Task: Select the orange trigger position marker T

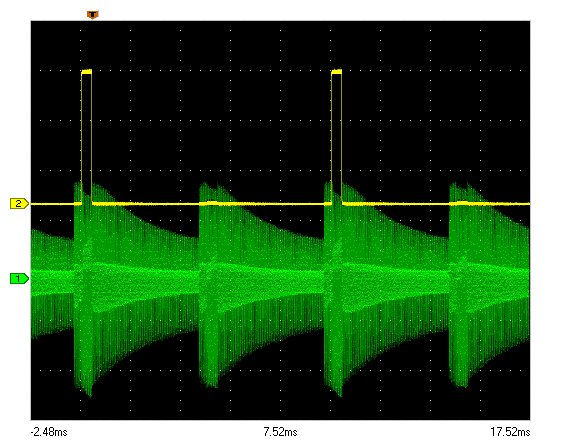Action: coord(93,15)
